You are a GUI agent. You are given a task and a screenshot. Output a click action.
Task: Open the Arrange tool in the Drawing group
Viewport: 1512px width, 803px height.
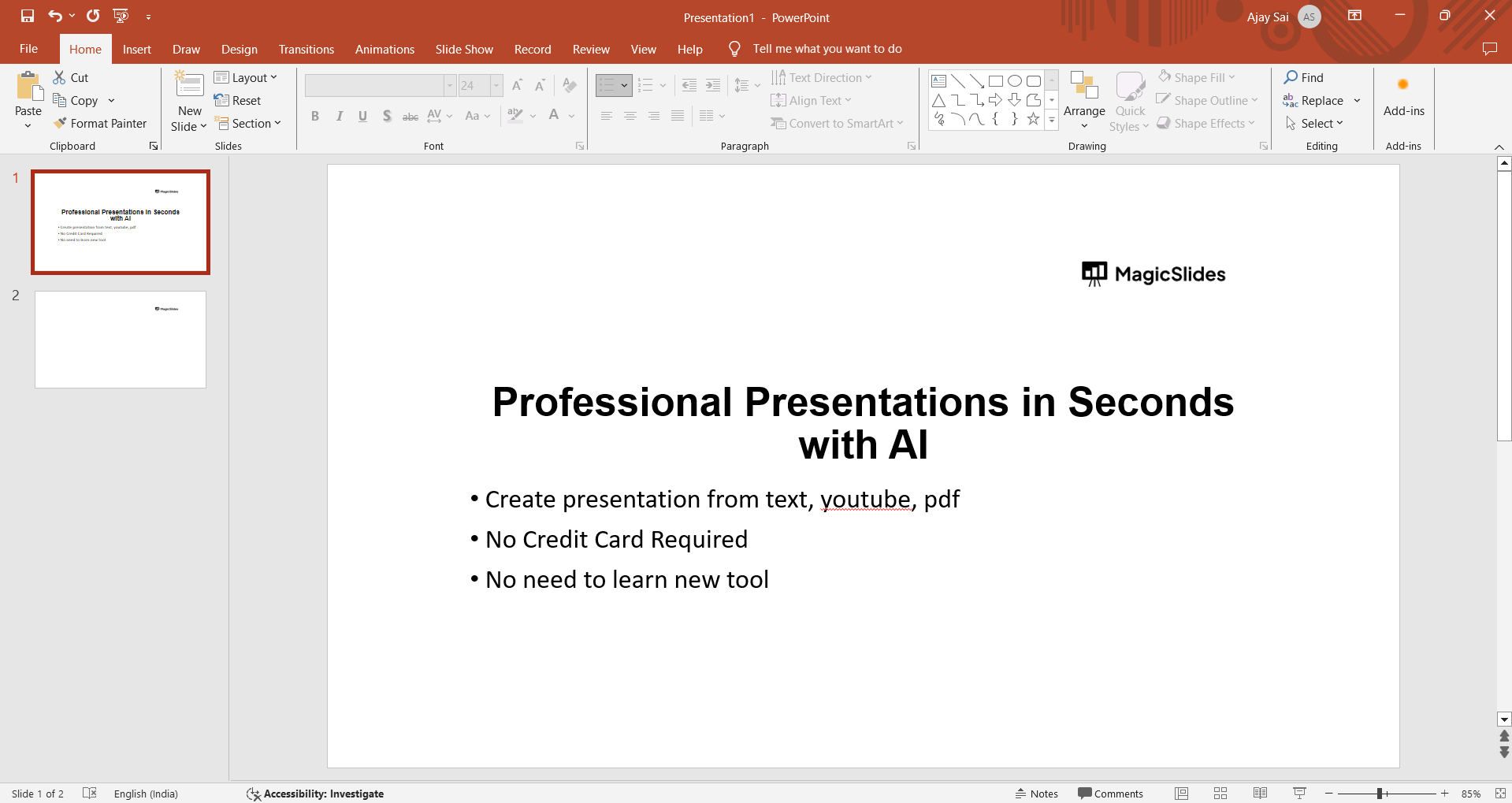[1084, 101]
